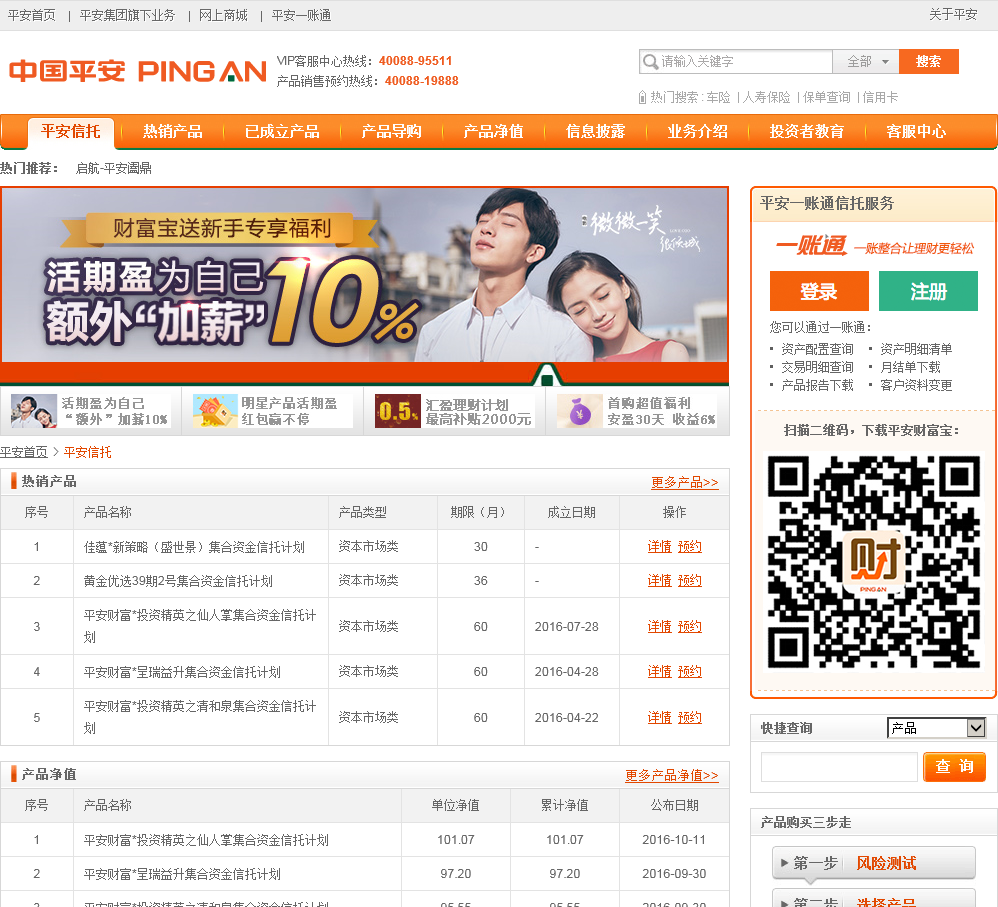Select the 平安信托 tab
Screen dimensions: 998x907
pos(71,132)
